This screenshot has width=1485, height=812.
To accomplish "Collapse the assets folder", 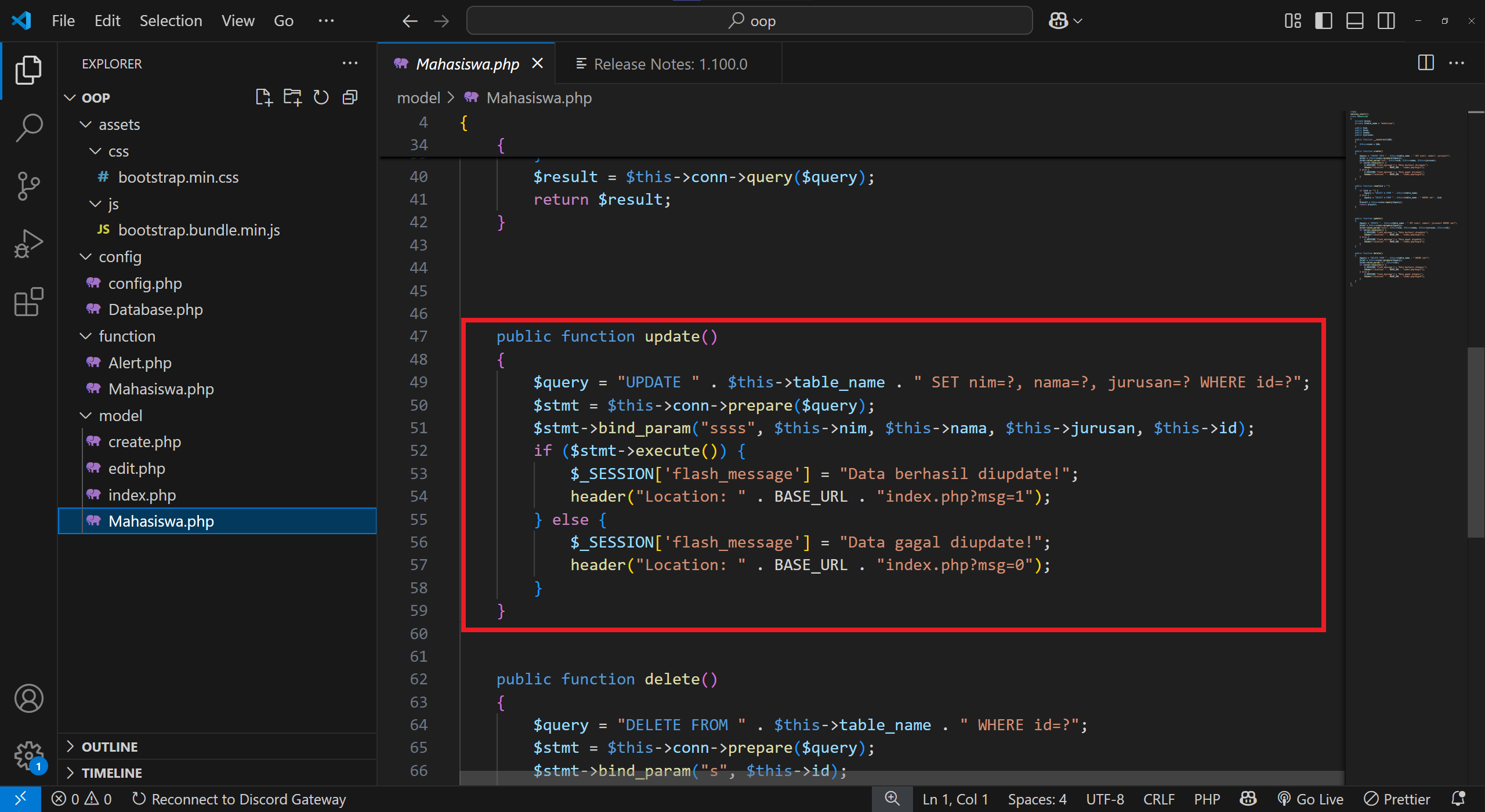I will 119,125.
